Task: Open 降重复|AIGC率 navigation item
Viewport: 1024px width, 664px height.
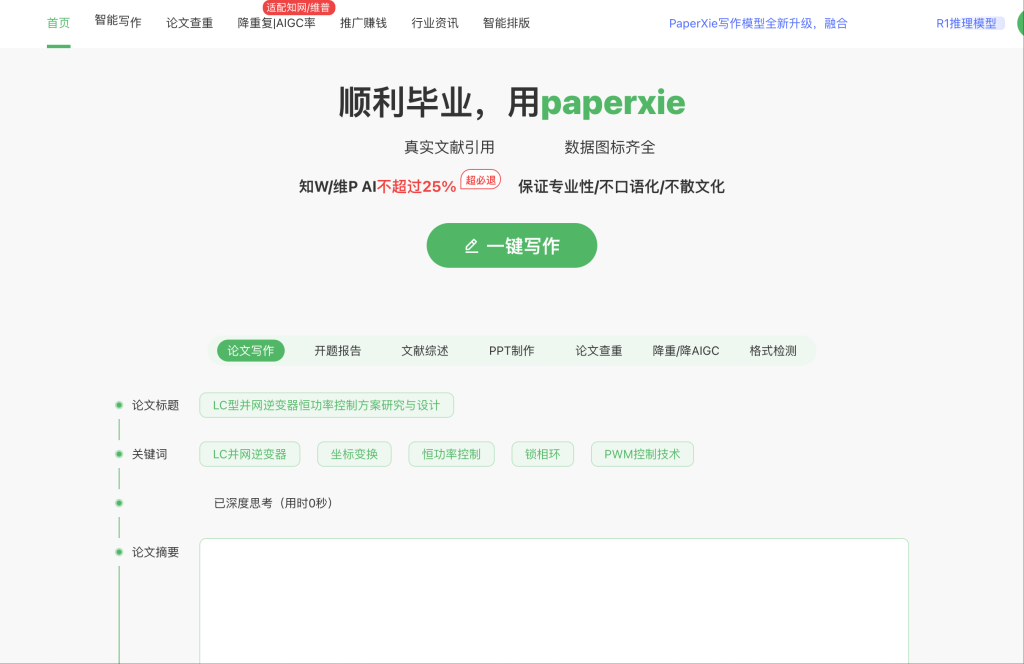Action: [276, 23]
